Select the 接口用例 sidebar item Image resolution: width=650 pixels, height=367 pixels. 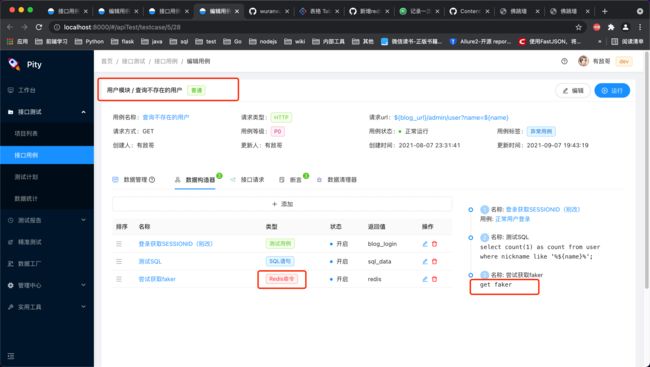47,155
